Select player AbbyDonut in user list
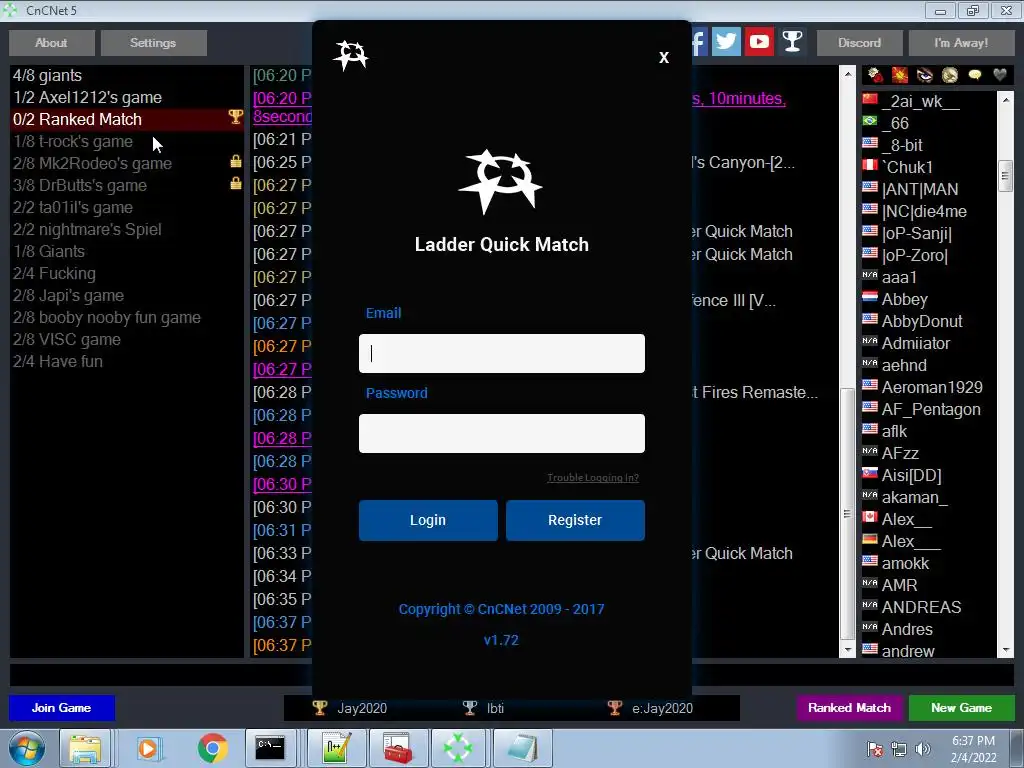This screenshot has width=1024, height=768. click(x=929, y=321)
